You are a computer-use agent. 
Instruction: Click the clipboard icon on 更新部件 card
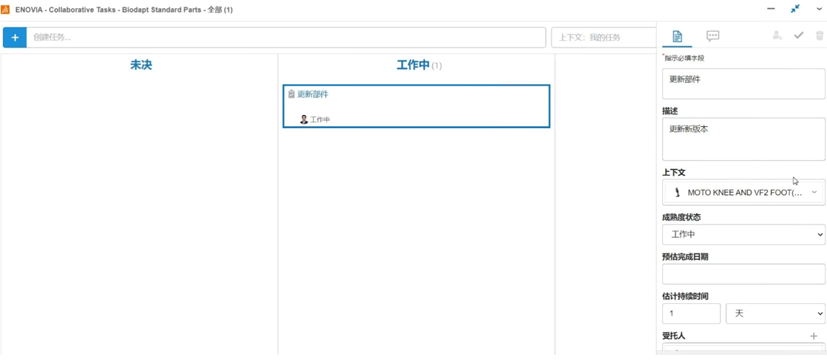[291, 94]
